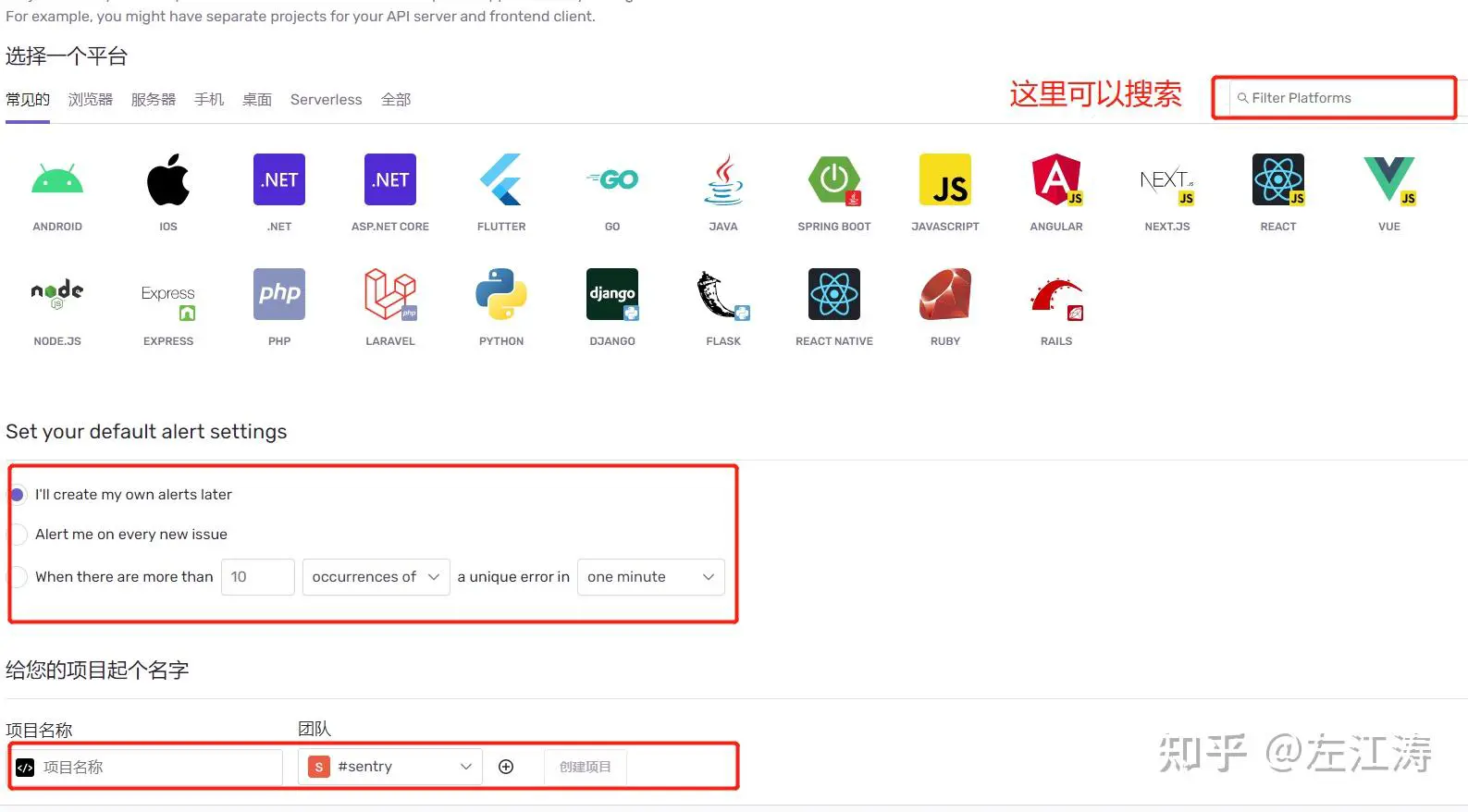Select the Android platform icon

pos(57,180)
